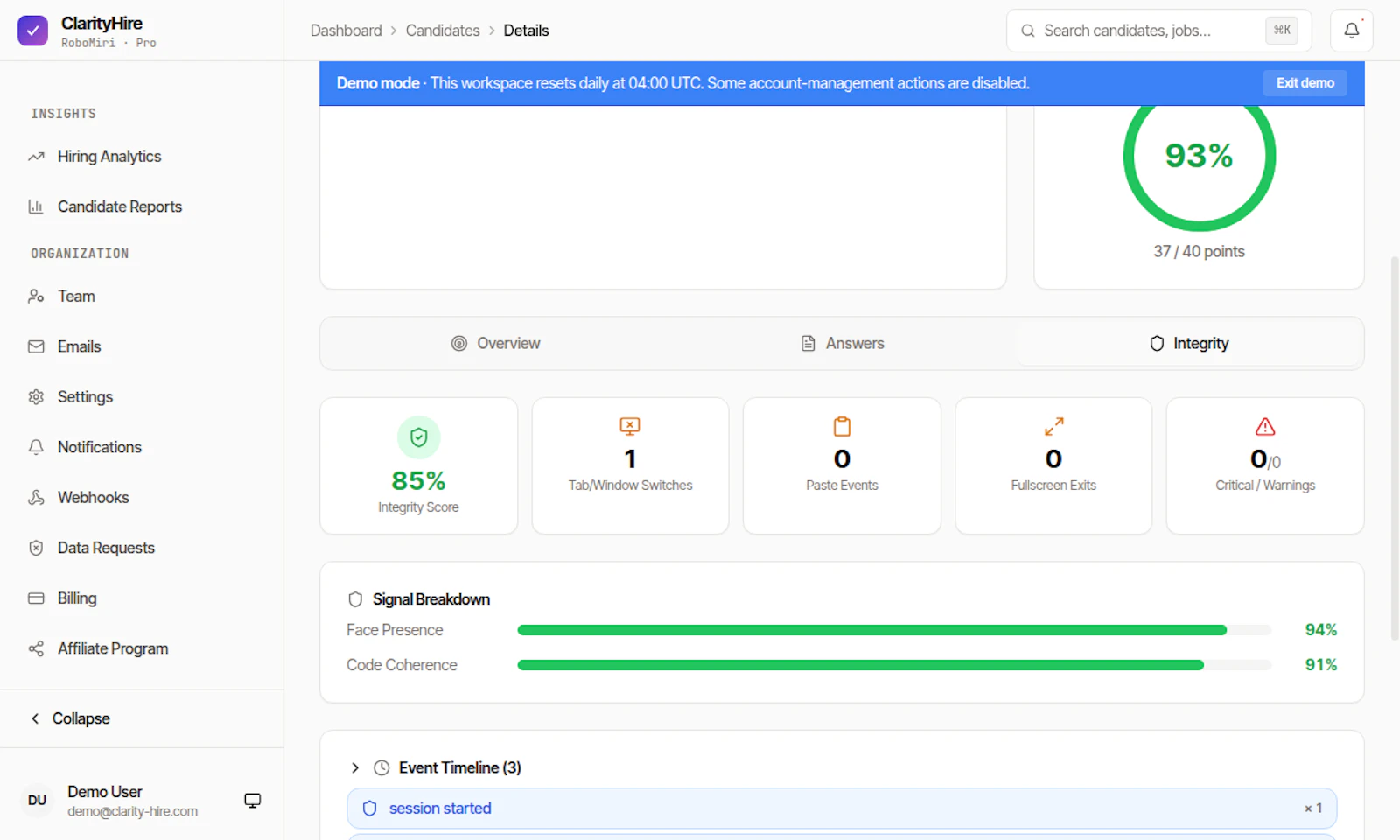Click the 91% Code Coherence value
The width and height of the screenshot is (1400, 840).
[1321, 665]
